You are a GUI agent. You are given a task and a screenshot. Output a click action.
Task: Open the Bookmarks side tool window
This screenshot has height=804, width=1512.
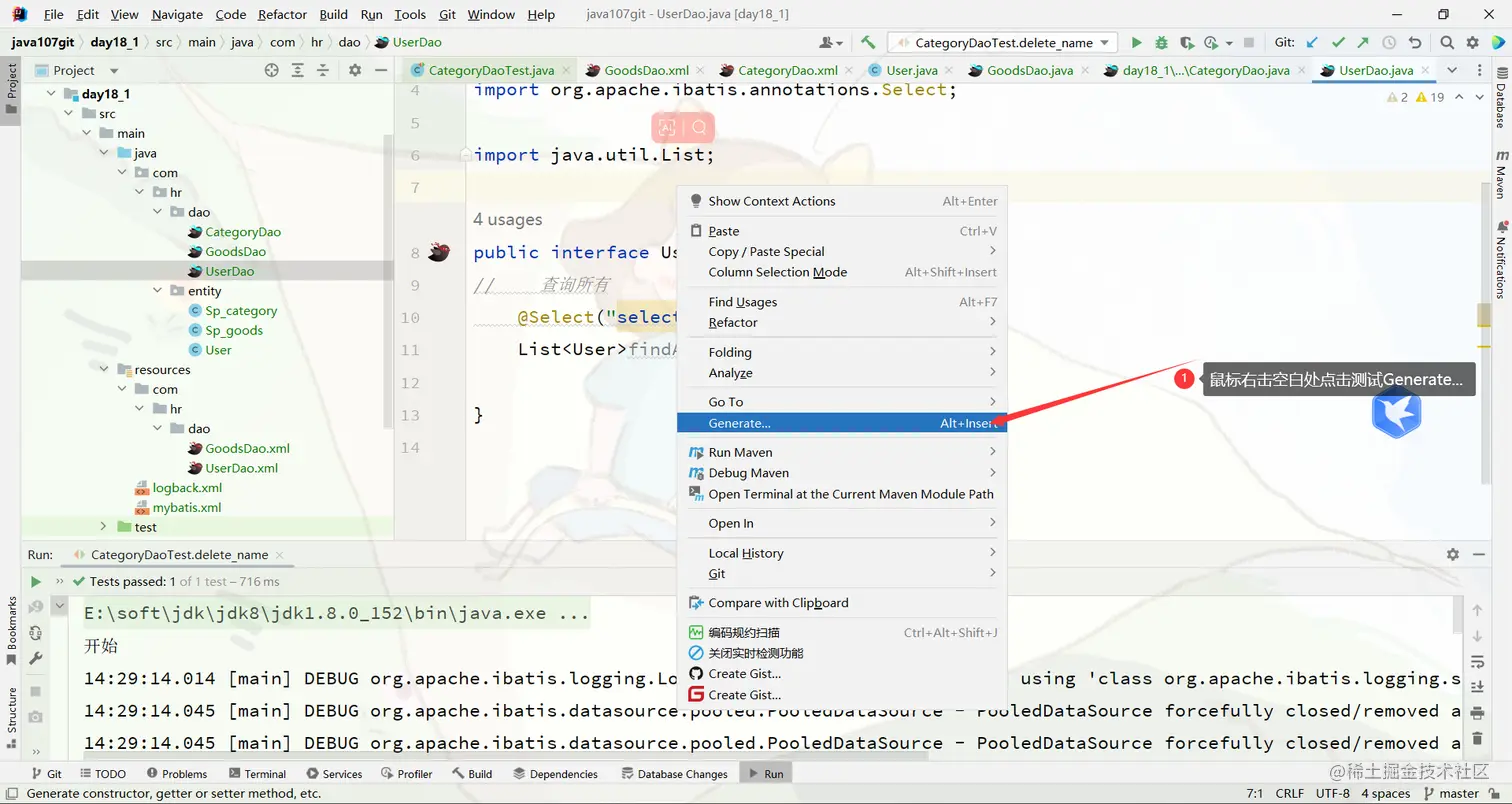coord(12,630)
